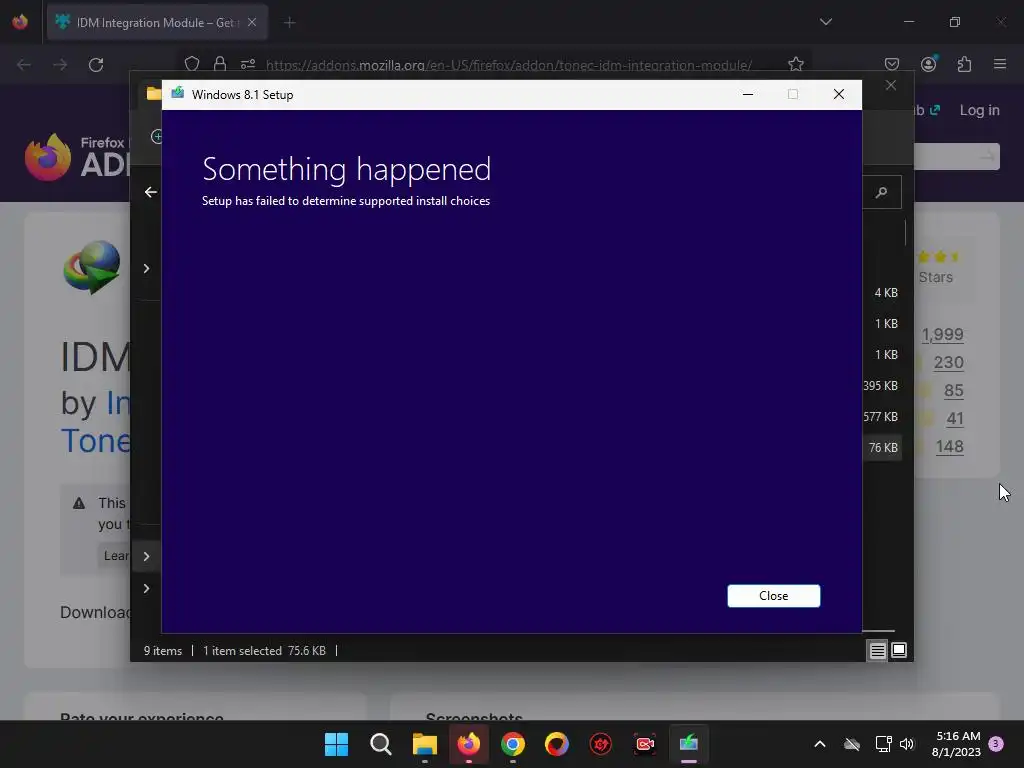Viewport: 1024px width, 768px height.
Task: Switch Explorer to details view
Action: pyautogui.click(x=877, y=650)
